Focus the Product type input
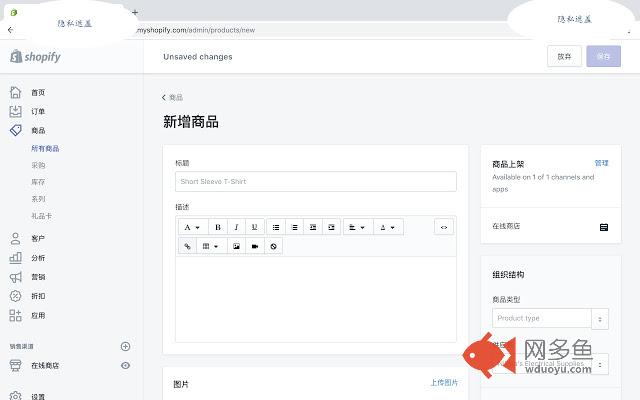 [542, 318]
